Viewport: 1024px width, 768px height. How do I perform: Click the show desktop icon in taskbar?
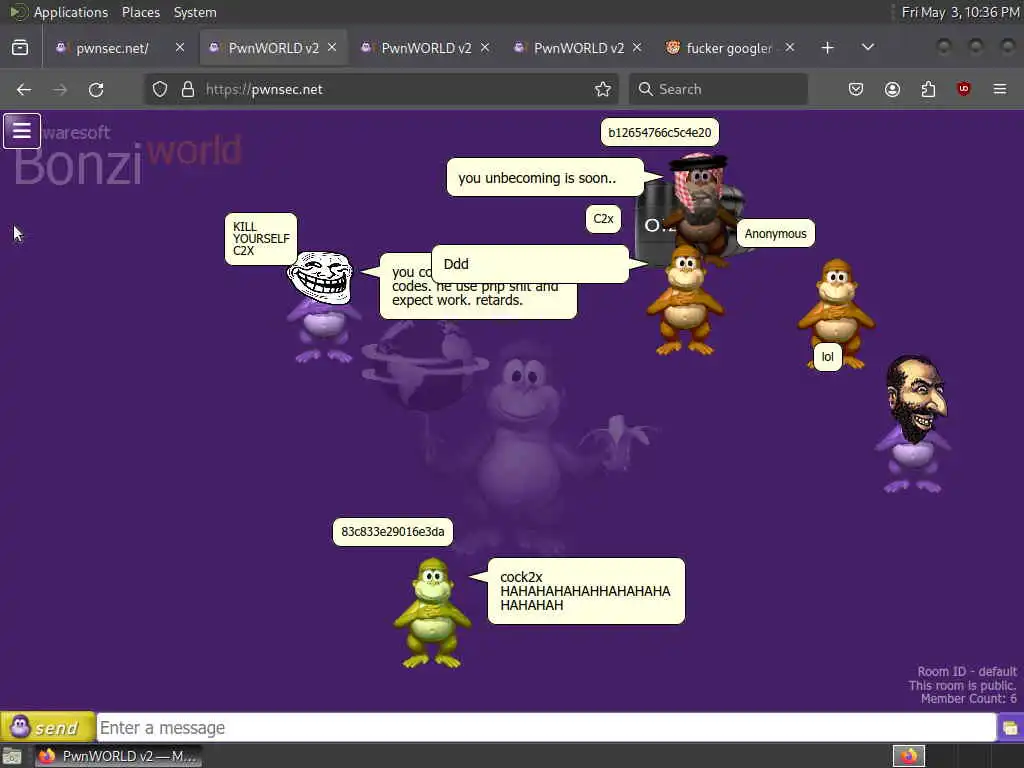[x=12, y=756]
